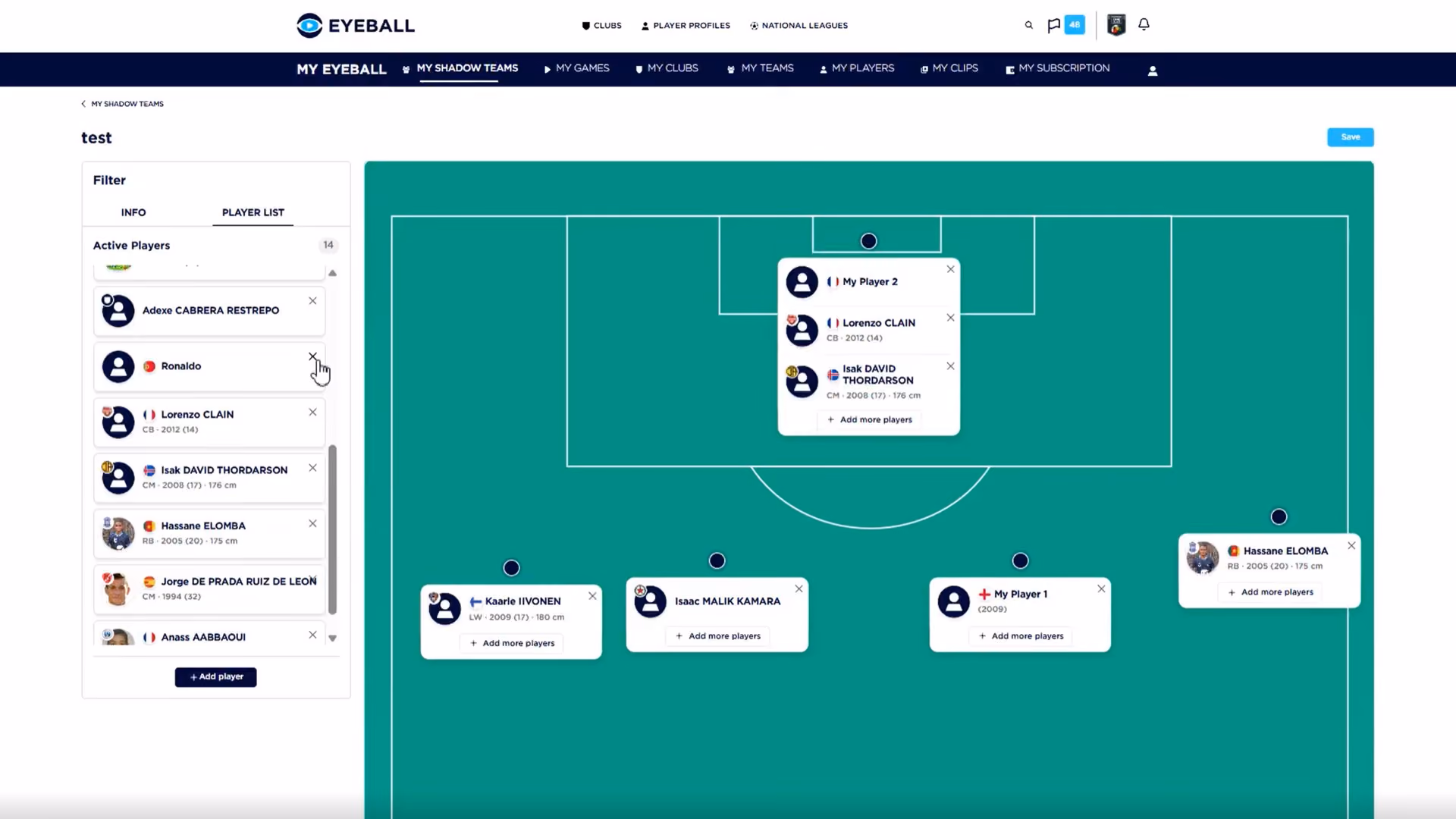Open Clubs in top navigation
Viewport: 1456px width, 819px height.
[601, 26]
